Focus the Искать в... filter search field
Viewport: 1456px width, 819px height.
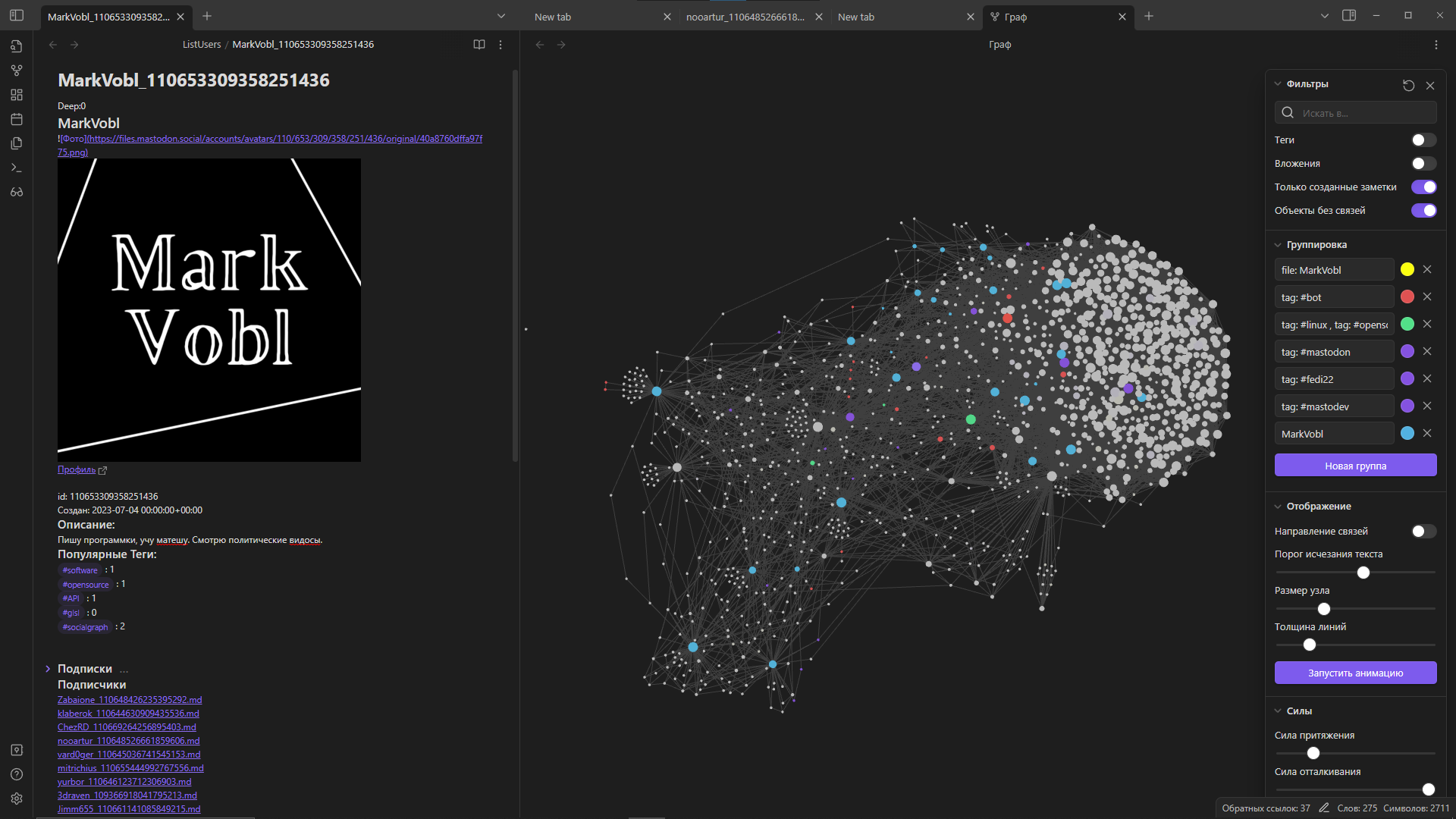[1355, 113]
